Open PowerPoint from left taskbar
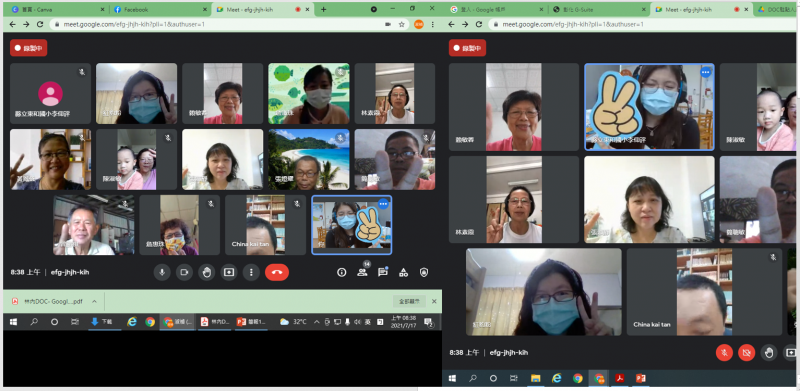Image resolution: width=800 pixels, height=391 pixels. pos(251,322)
